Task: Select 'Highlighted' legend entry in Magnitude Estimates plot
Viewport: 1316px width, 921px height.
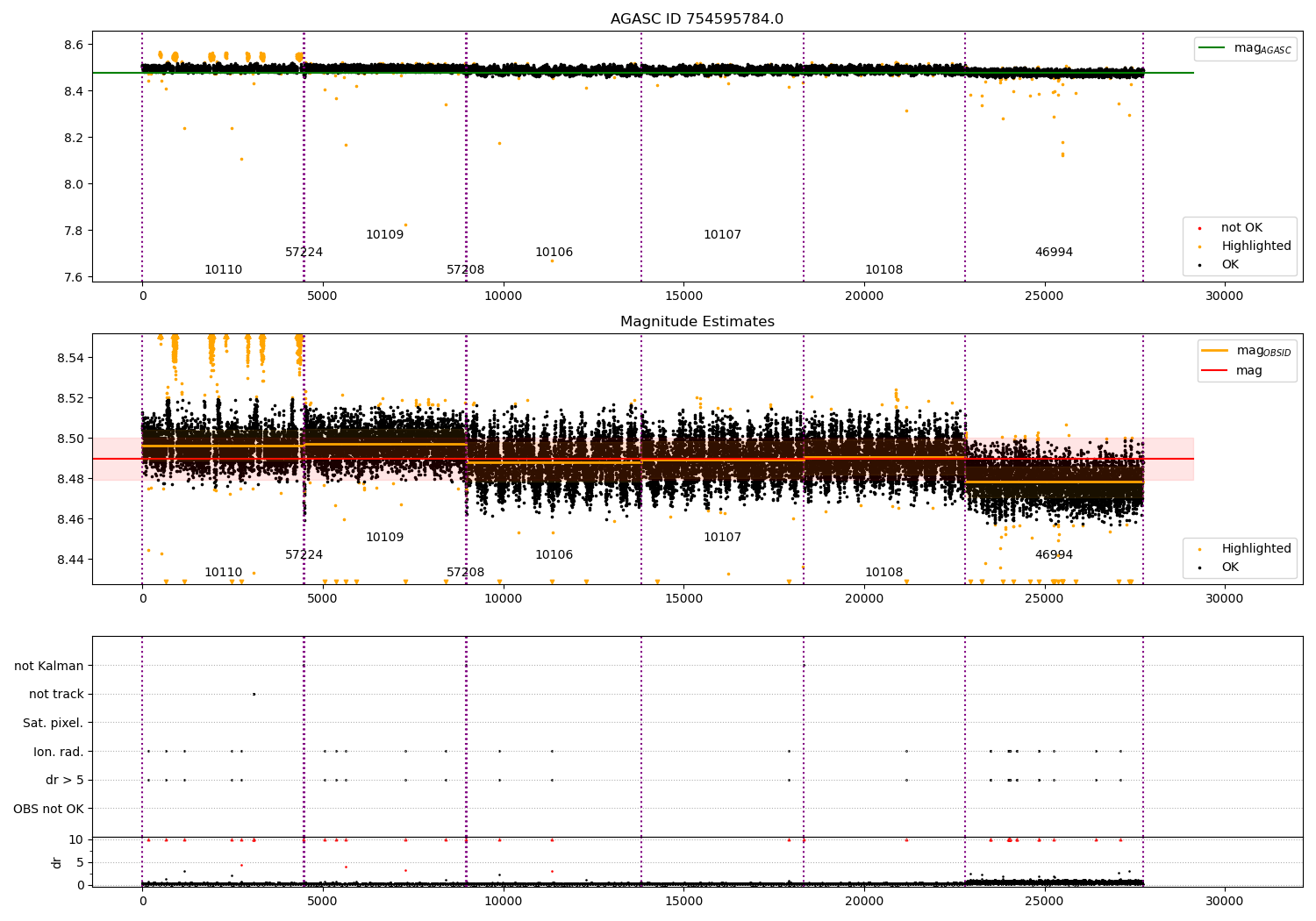Action: point(1256,548)
